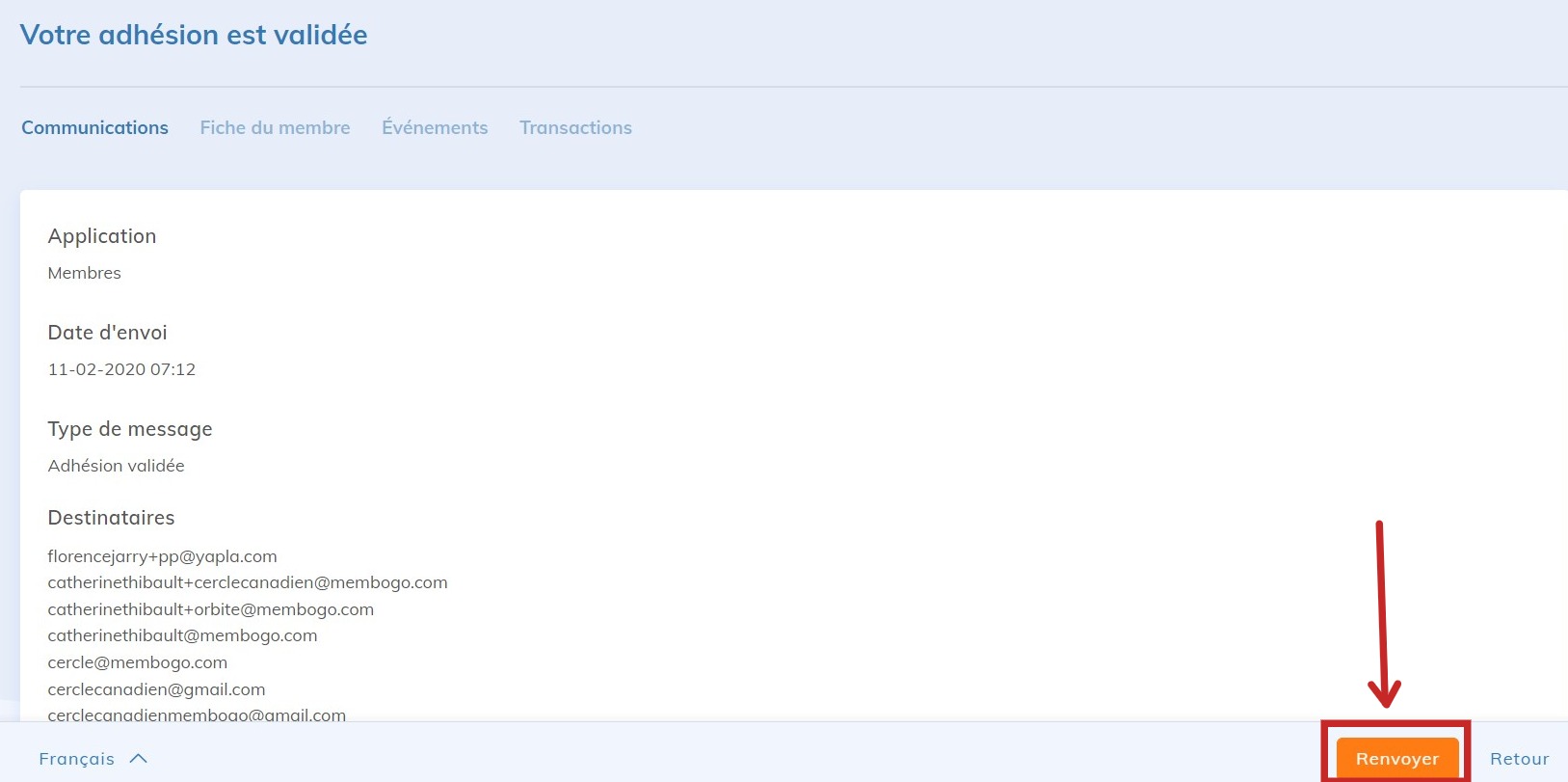
Task: Select the cerclecanadien@gmail.com recipient
Action: click(156, 689)
